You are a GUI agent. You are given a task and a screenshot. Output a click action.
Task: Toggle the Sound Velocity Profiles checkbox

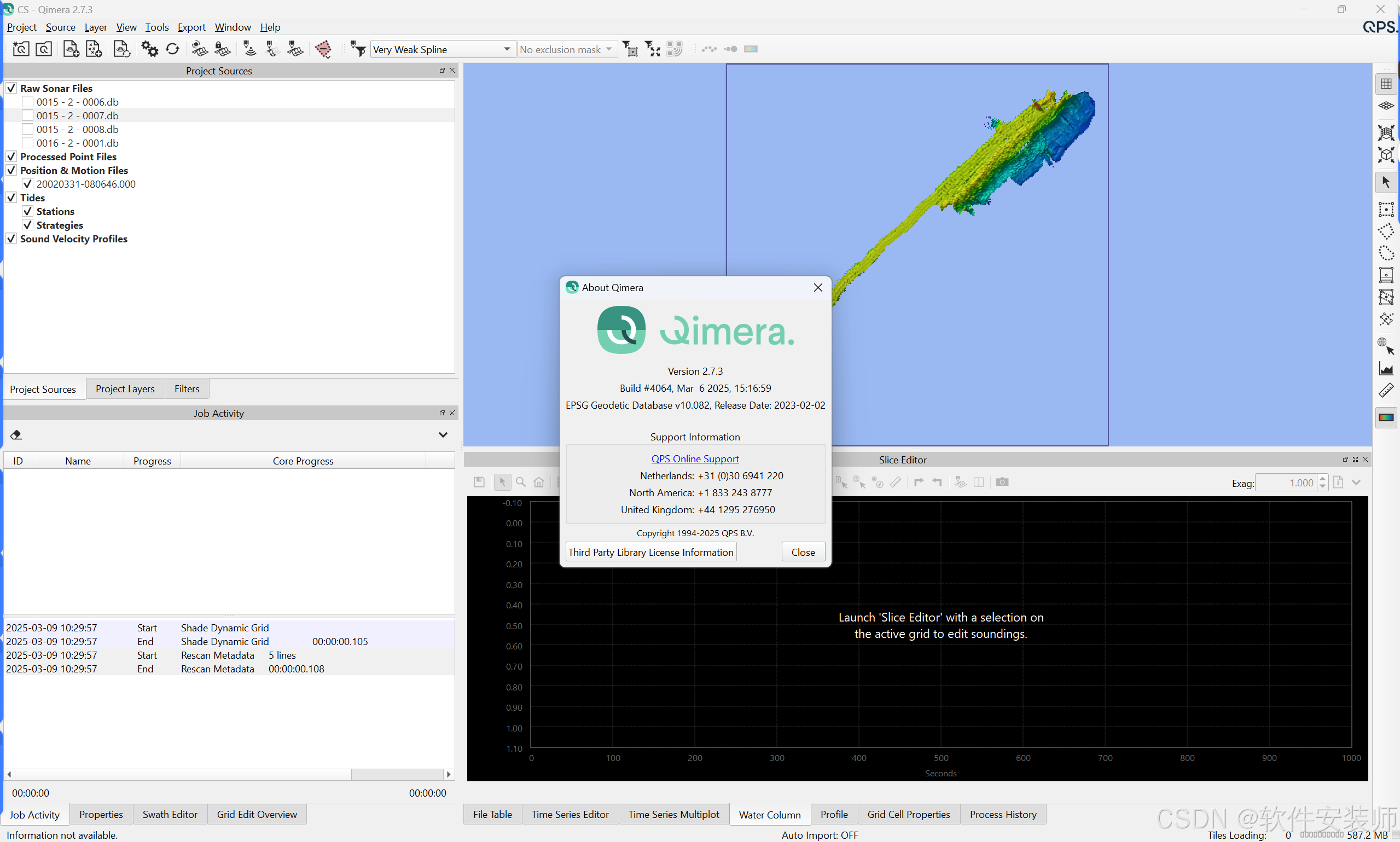click(11, 239)
